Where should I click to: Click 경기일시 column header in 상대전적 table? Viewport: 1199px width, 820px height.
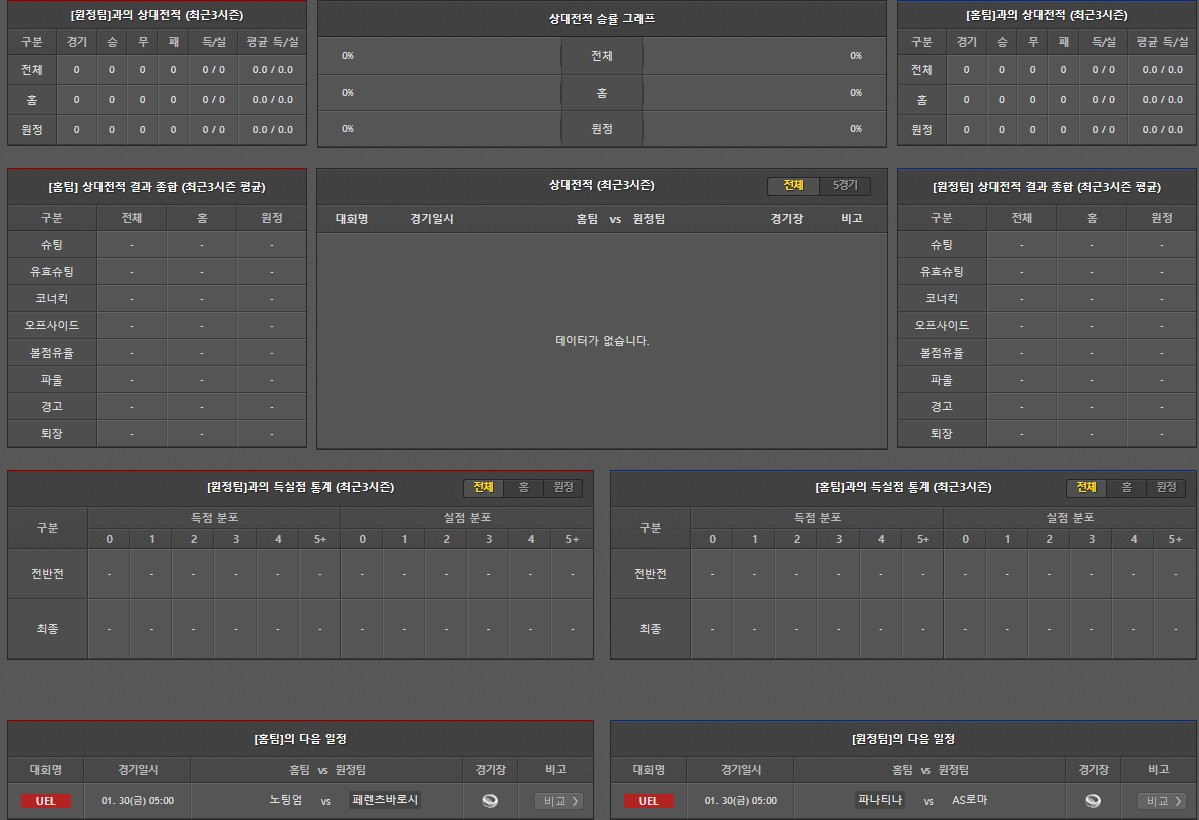tap(431, 219)
